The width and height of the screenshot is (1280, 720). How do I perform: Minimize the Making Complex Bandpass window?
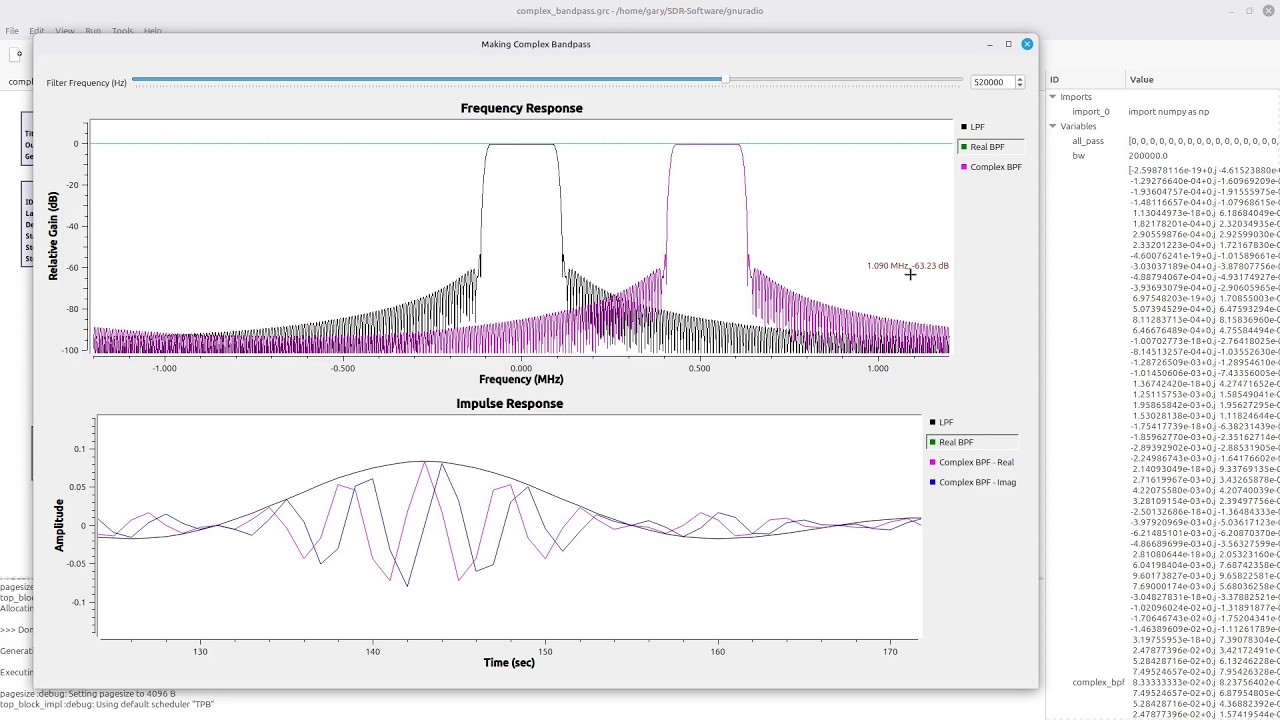click(x=990, y=44)
